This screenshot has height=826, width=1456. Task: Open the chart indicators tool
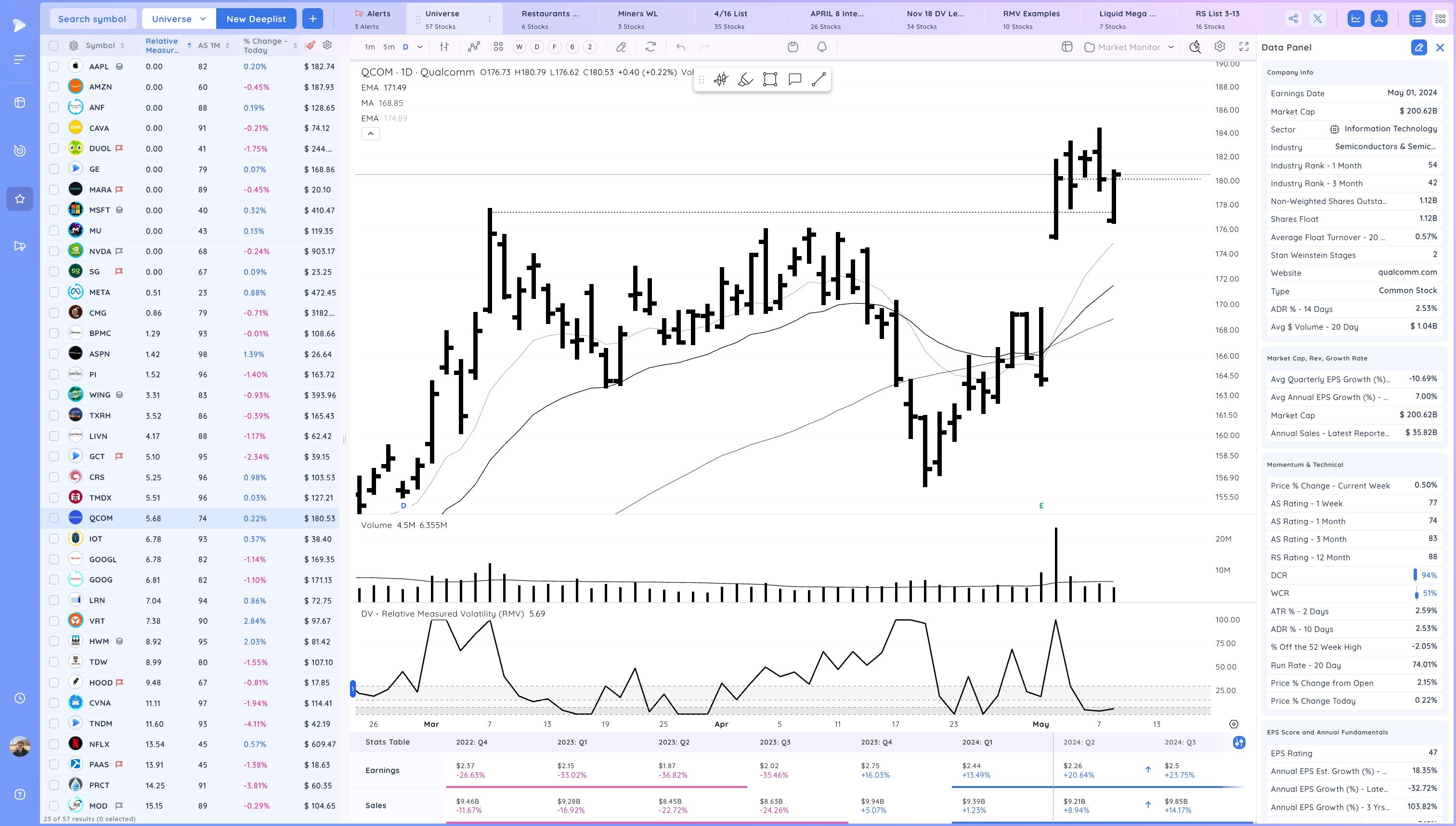(444, 47)
